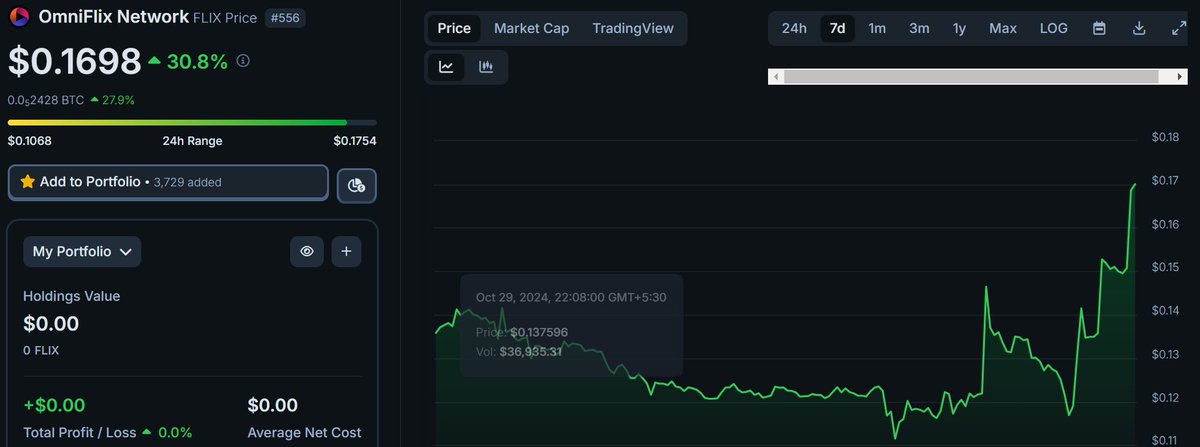The height and width of the screenshot is (447, 1200).
Task: Click the $0.1698 current price
Action: 75,61
